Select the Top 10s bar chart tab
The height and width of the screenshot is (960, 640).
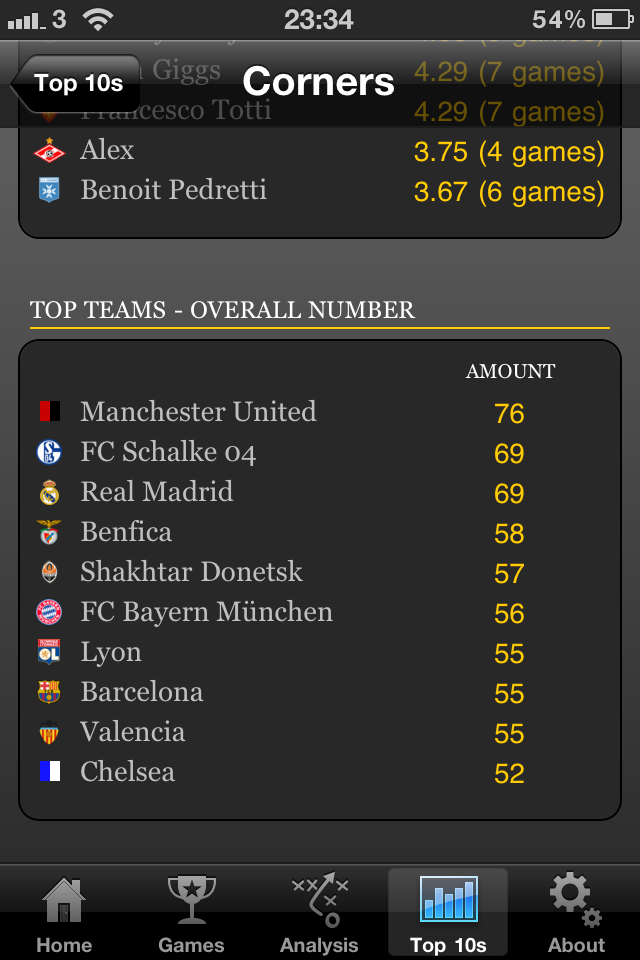tap(448, 913)
